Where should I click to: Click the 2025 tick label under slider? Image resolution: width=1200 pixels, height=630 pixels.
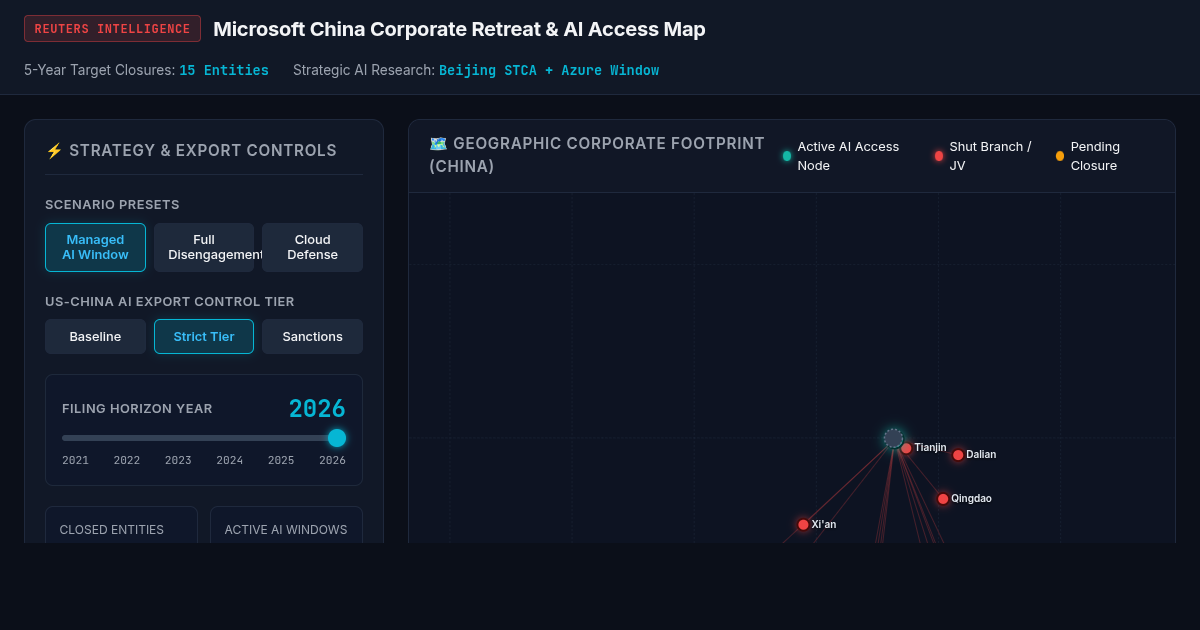click(281, 460)
